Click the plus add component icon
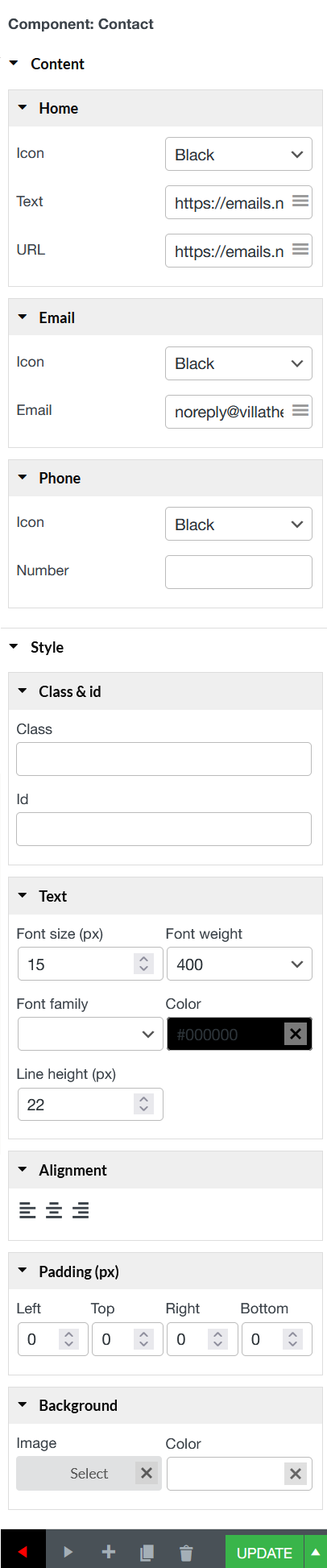 pyautogui.click(x=108, y=1552)
